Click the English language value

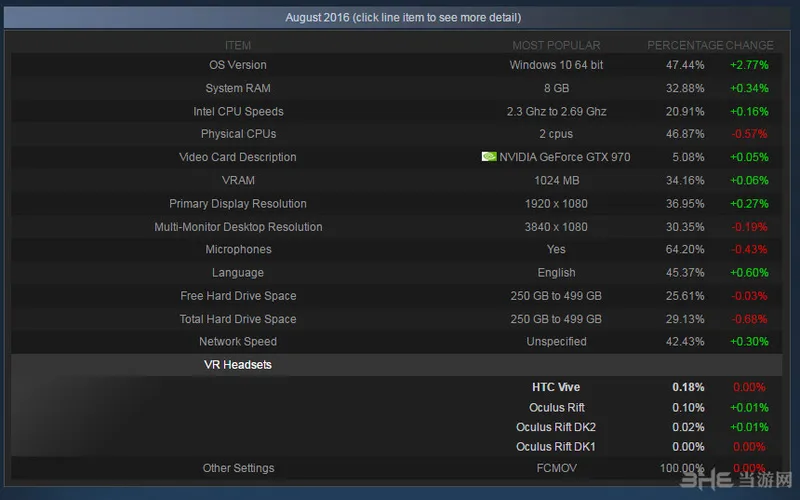[556, 272]
